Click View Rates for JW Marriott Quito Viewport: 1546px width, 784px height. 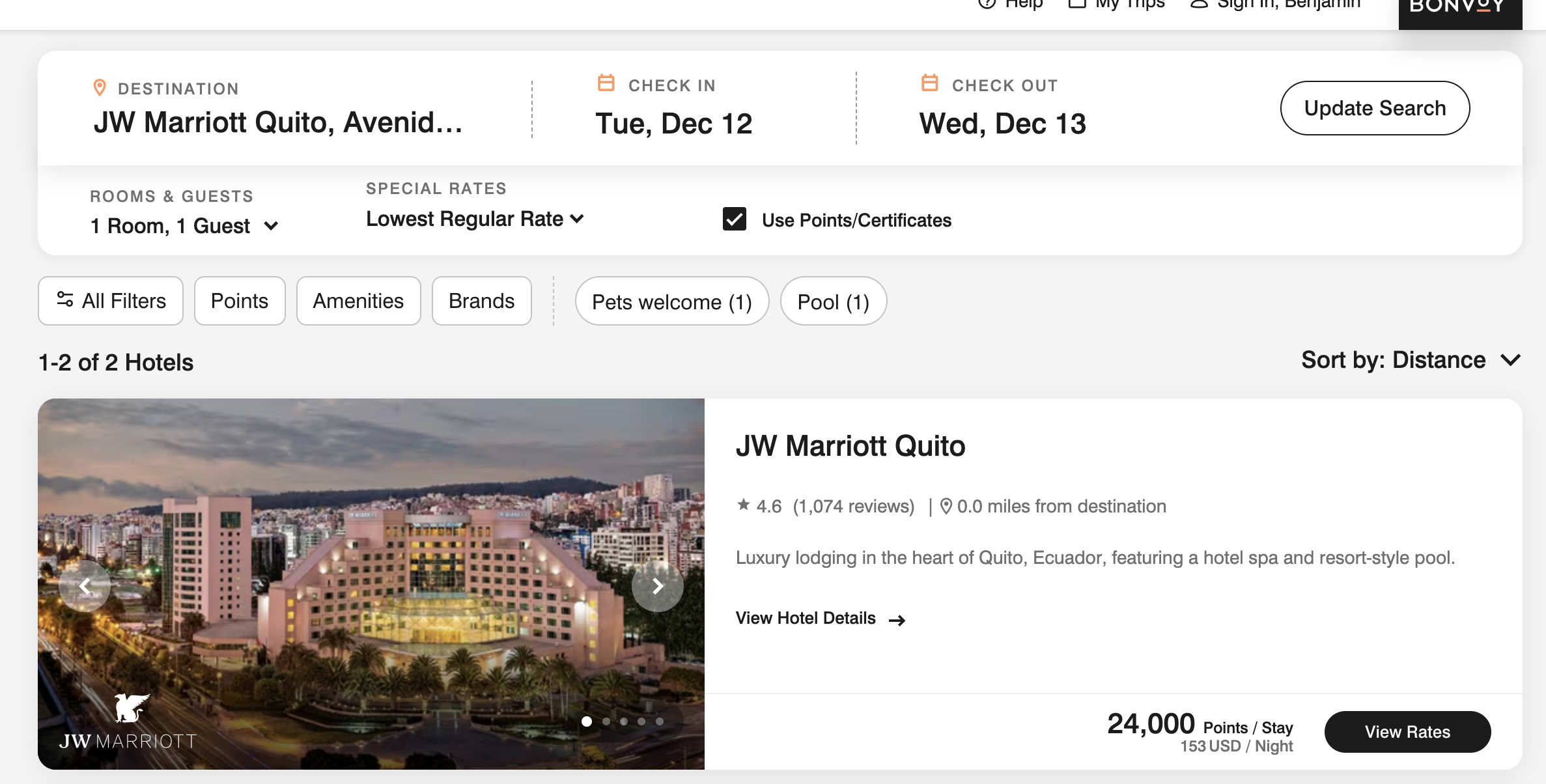pyautogui.click(x=1407, y=732)
